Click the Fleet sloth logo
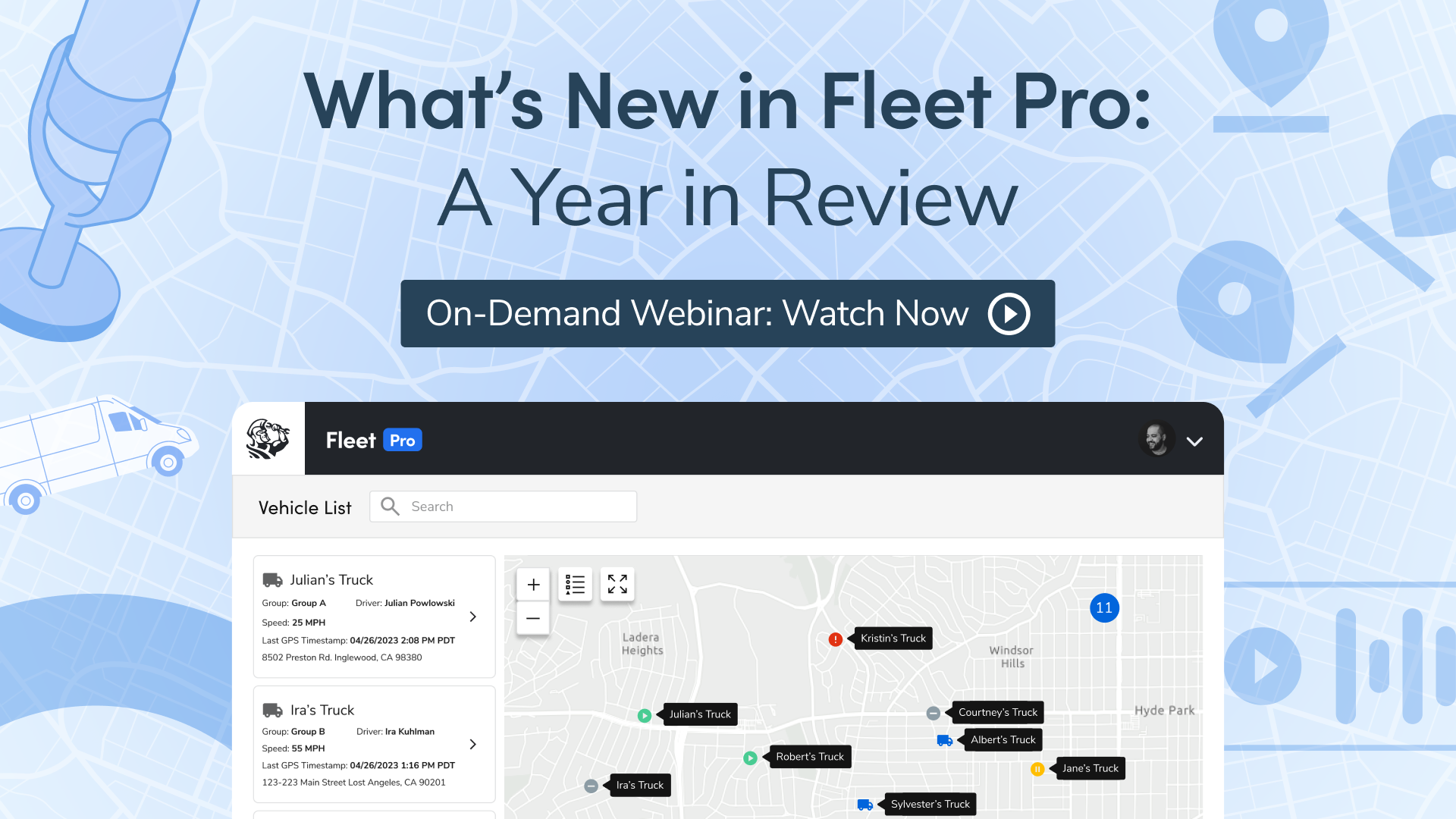Image resolution: width=1456 pixels, height=819 pixels. coord(269,438)
